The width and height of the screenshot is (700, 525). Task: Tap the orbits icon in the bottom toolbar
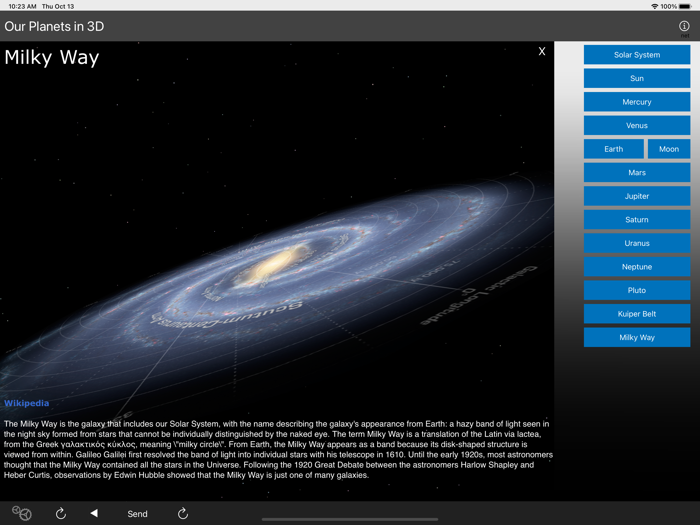[21, 513]
